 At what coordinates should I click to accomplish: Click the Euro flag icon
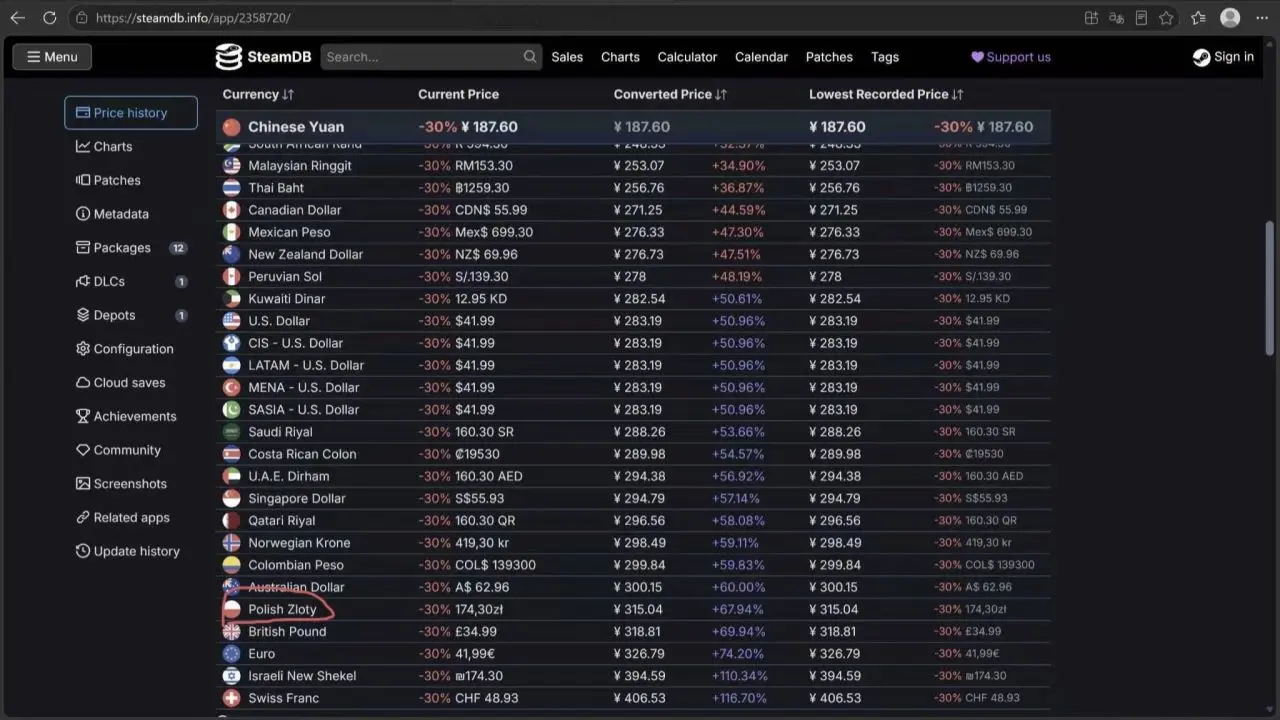pos(231,654)
